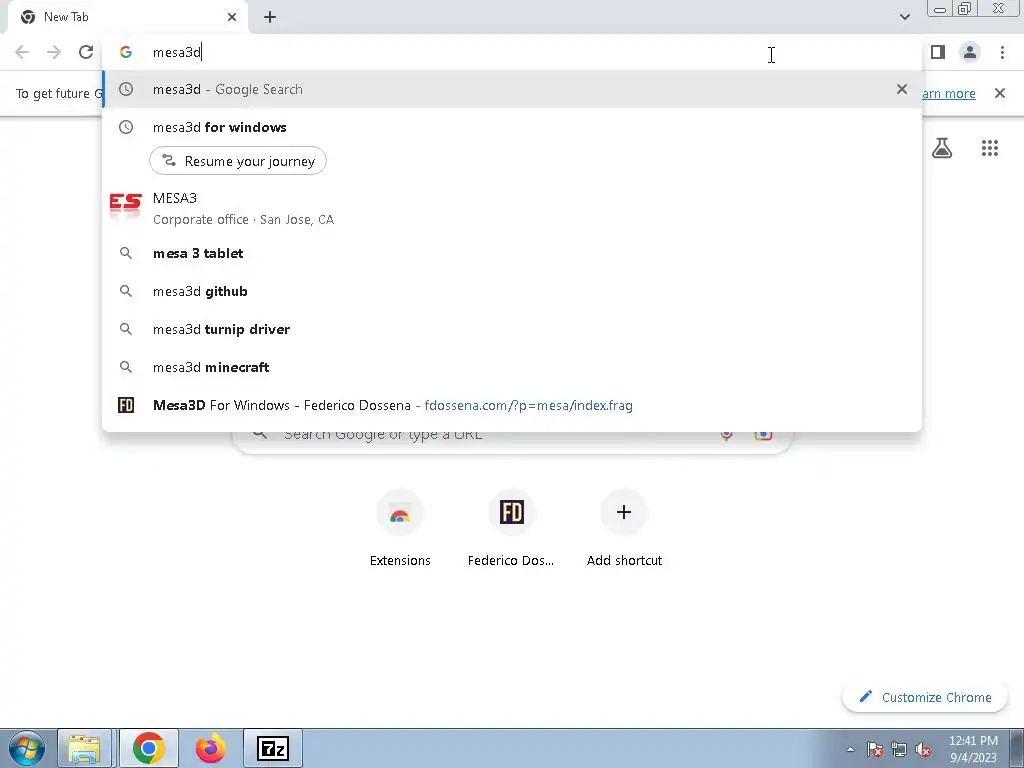Open the tab search dropdown arrow

tap(904, 17)
